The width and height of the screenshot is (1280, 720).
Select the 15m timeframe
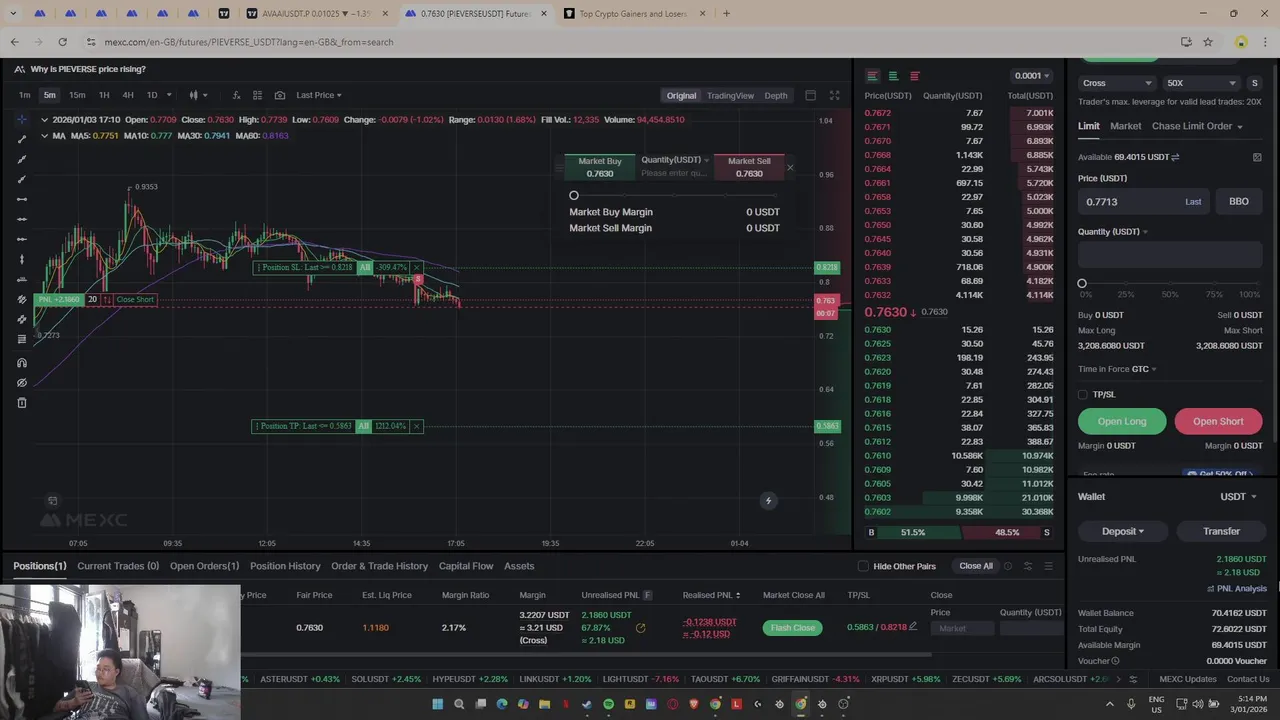77,95
